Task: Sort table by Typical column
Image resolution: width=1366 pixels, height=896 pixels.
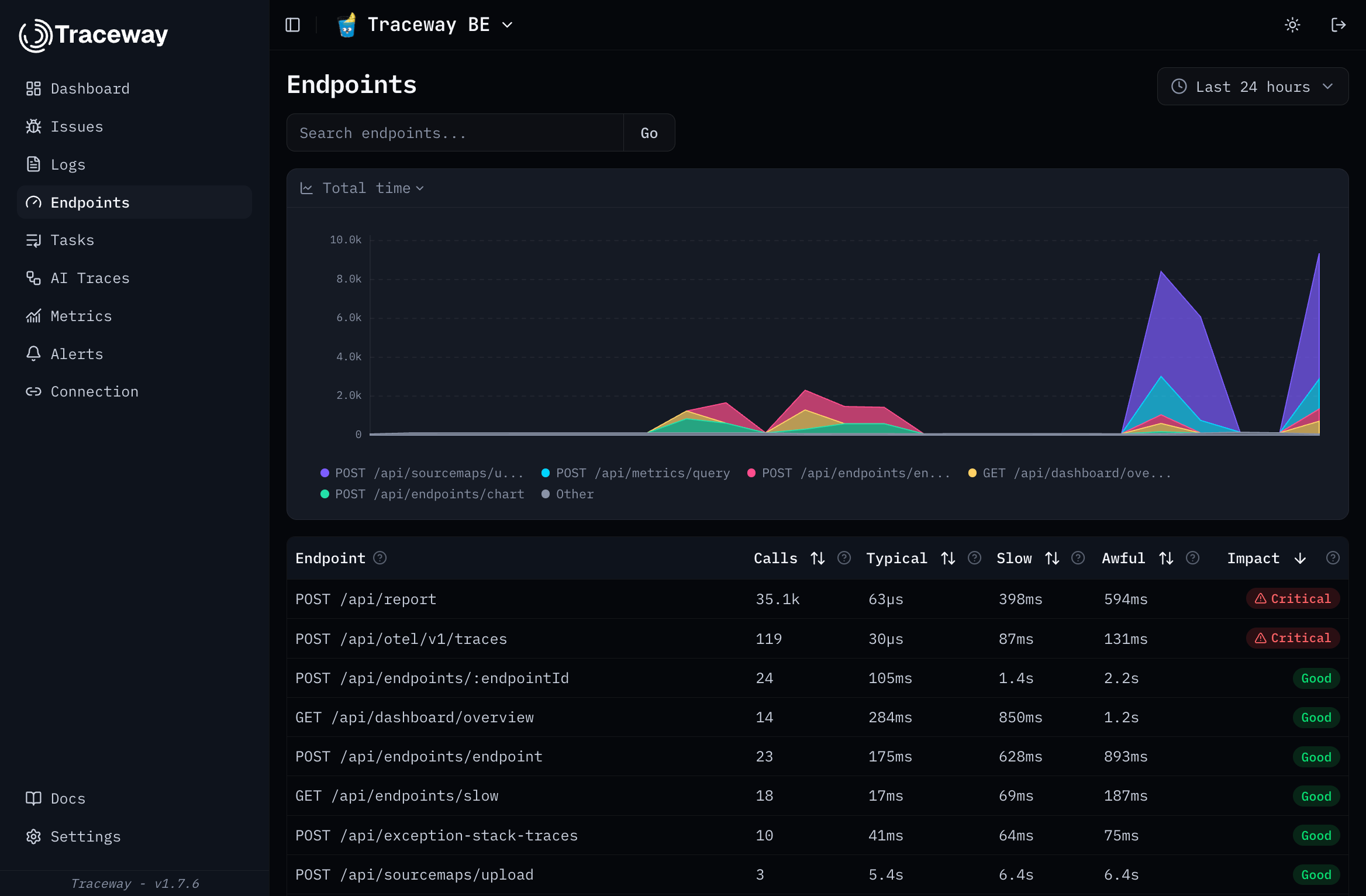Action: [911, 559]
